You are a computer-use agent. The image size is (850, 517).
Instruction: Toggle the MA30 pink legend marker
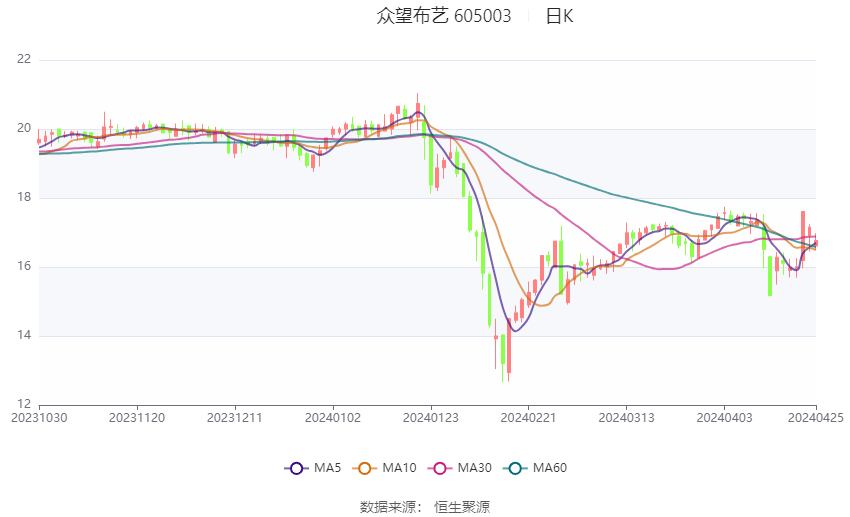click(440, 468)
